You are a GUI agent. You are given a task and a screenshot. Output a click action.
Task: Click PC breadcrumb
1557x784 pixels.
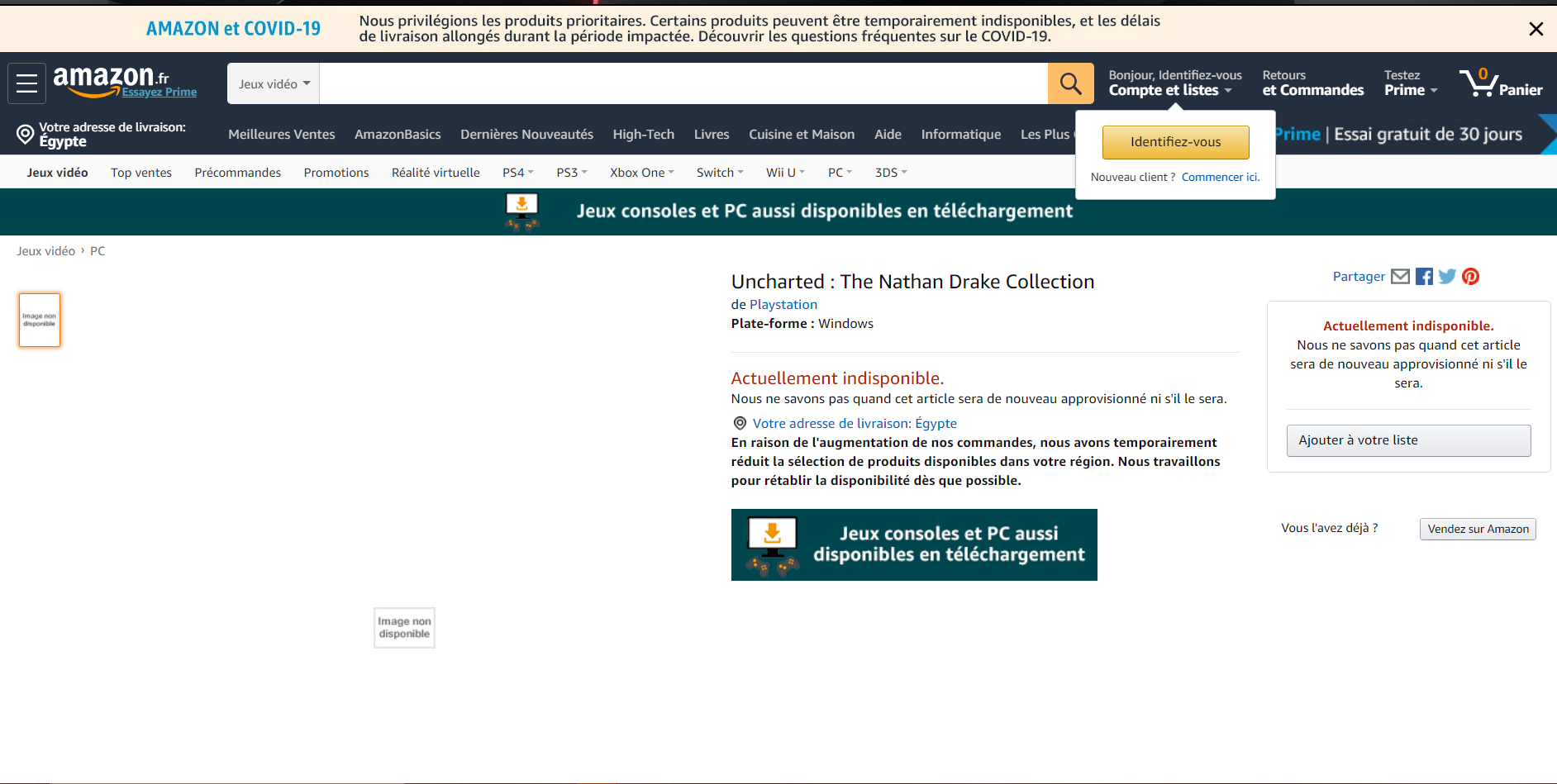tap(98, 251)
